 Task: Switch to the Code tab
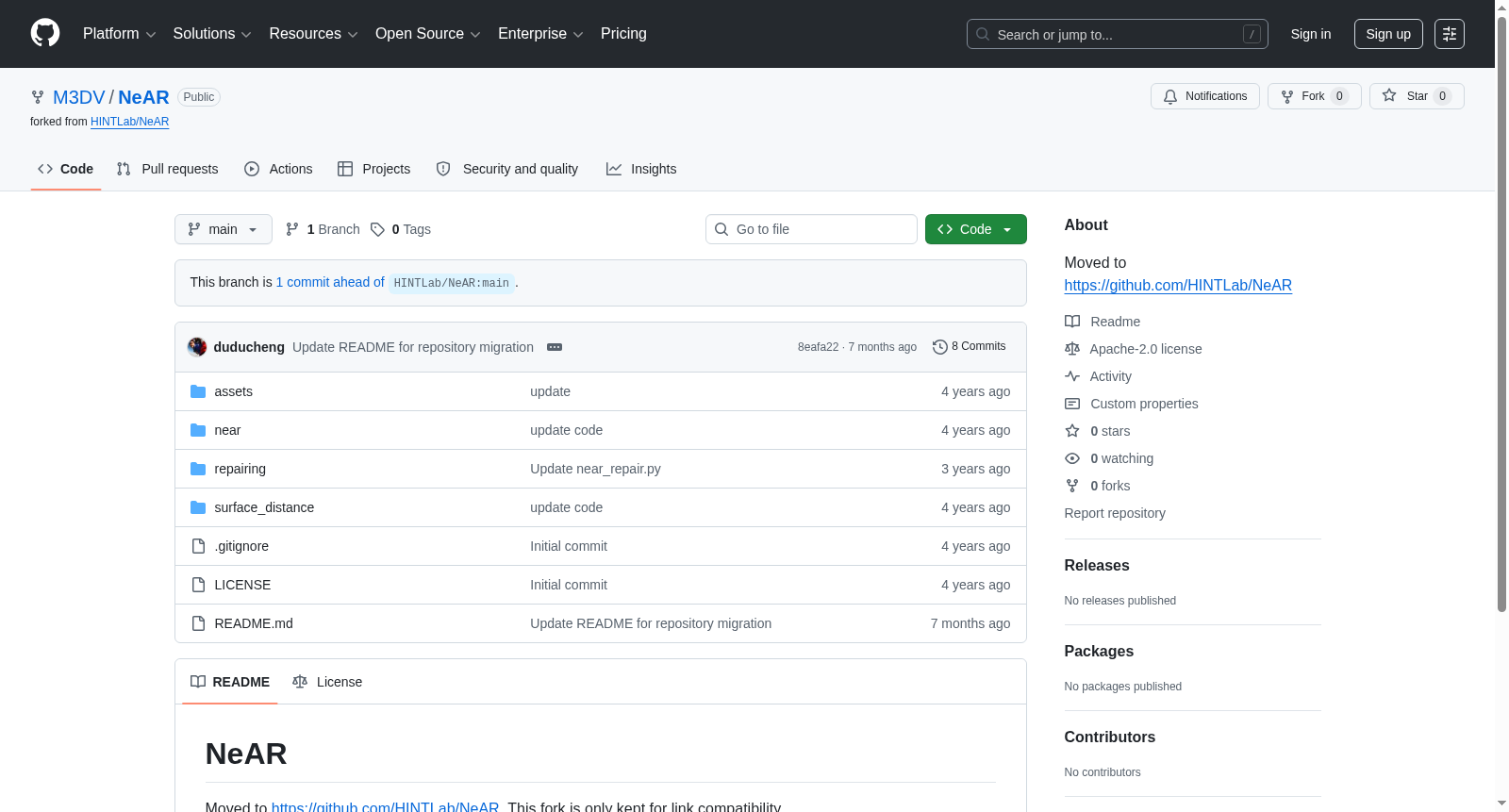coord(65,169)
